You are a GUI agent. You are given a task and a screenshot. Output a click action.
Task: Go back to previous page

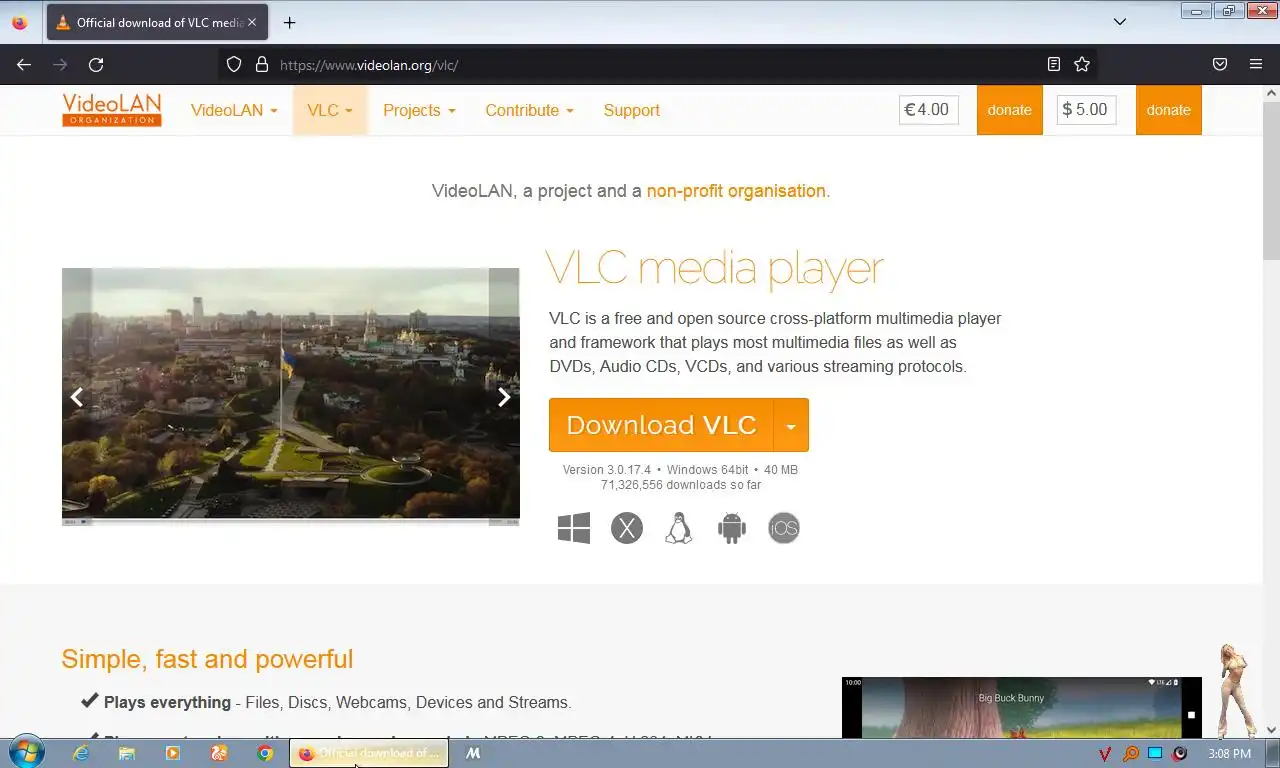(x=24, y=64)
